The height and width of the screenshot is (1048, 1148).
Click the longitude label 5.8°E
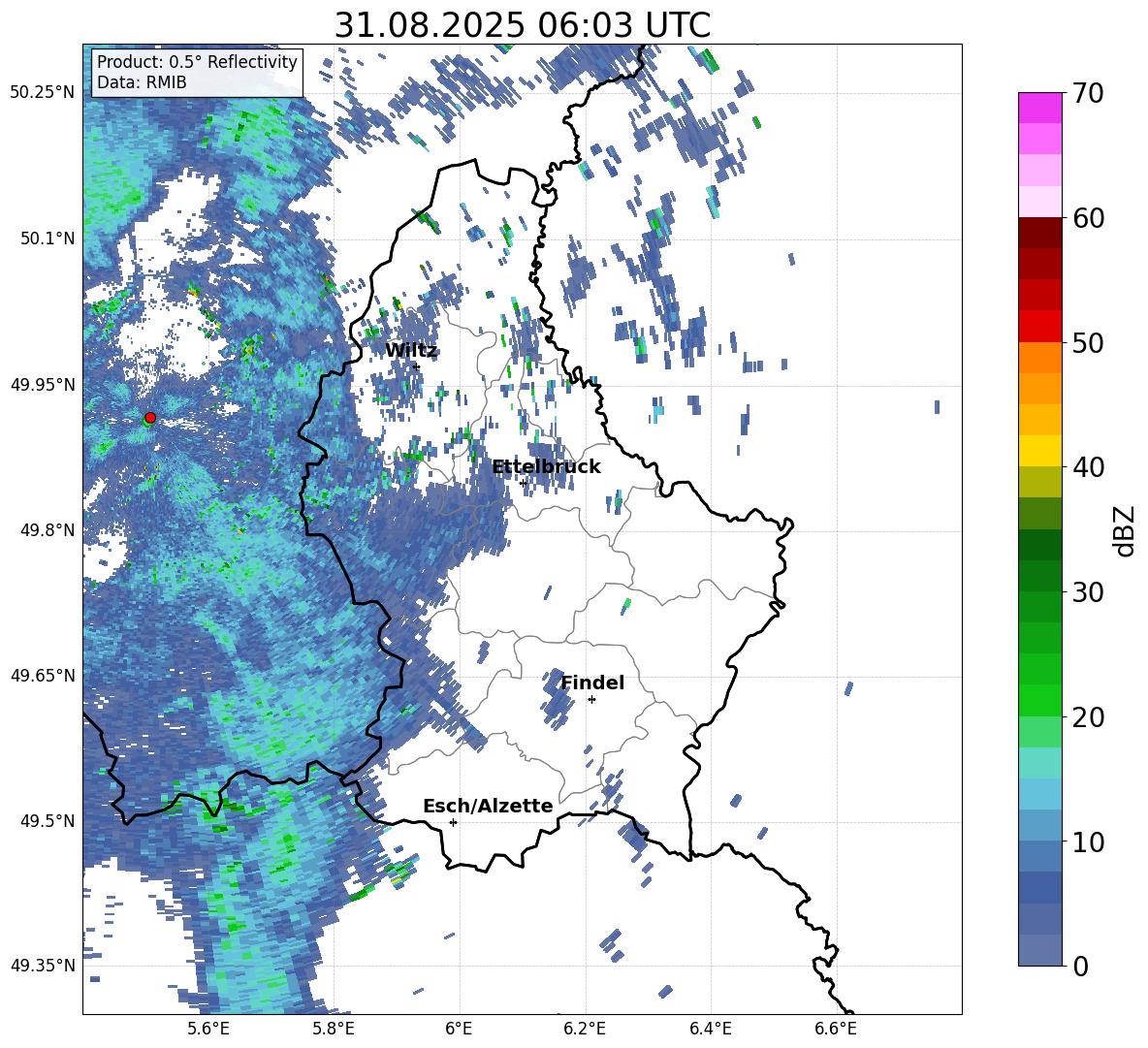(x=334, y=1029)
